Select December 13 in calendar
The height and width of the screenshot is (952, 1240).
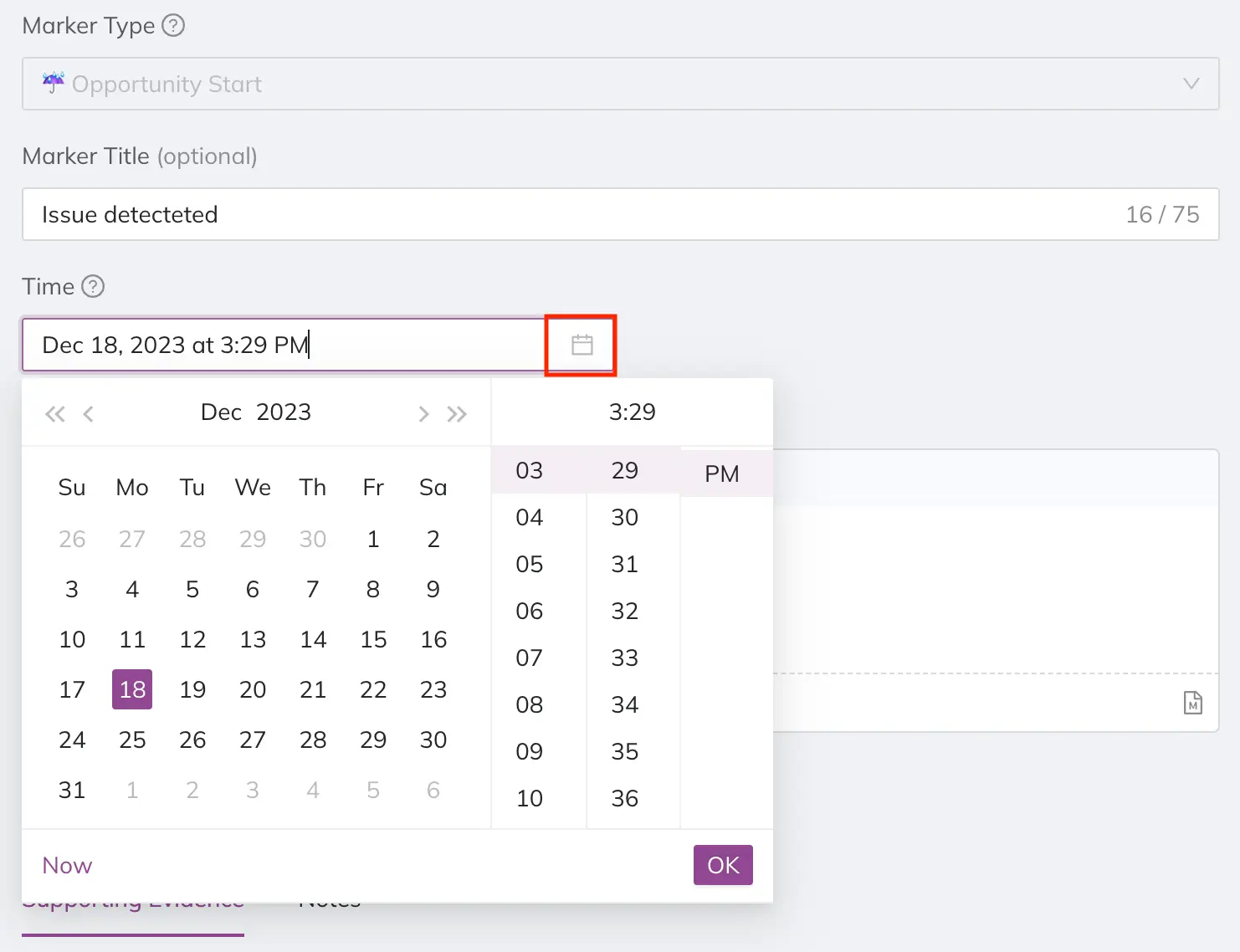coord(253,639)
